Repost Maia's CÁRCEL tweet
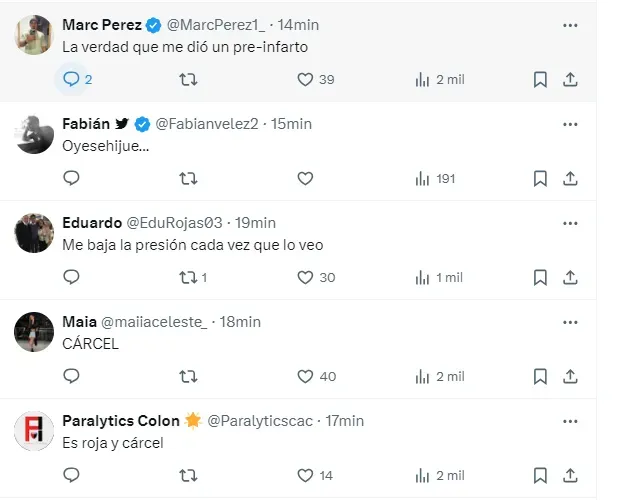 coord(188,376)
